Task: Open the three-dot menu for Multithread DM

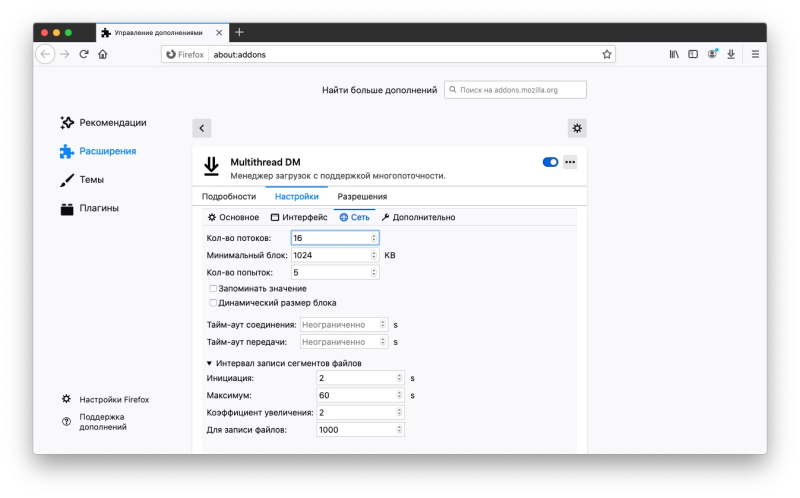Action: tap(570, 162)
